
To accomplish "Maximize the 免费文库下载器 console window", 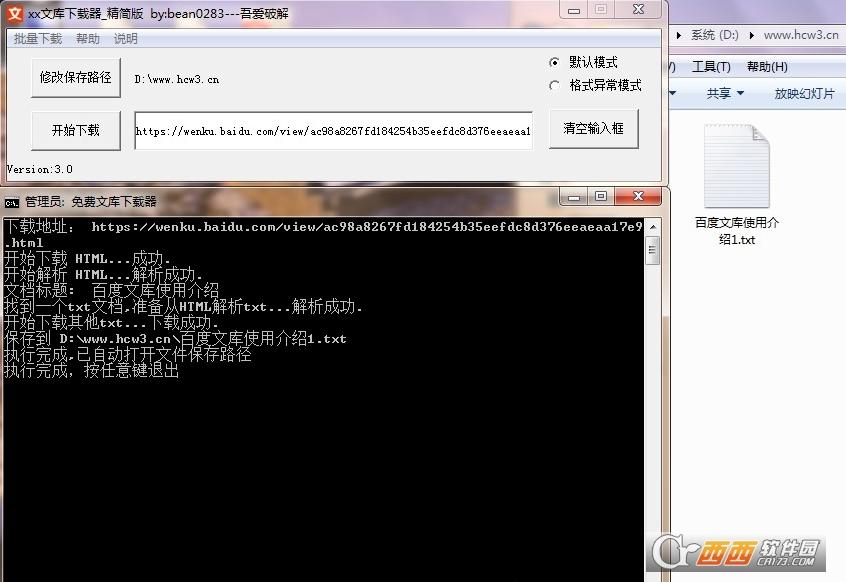I will pyautogui.click(x=601, y=197).
